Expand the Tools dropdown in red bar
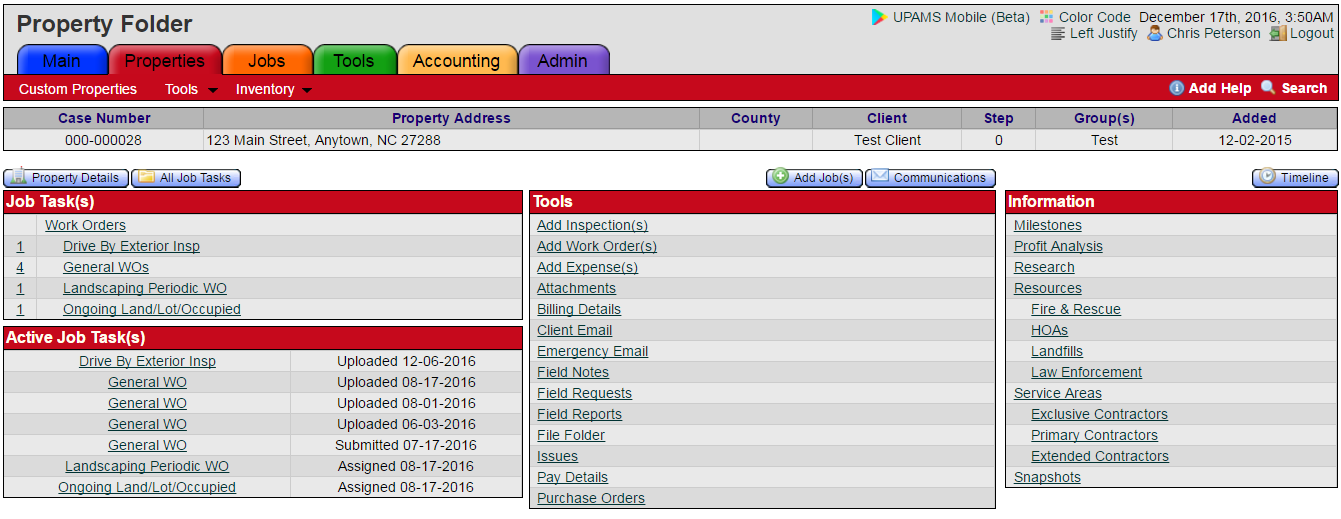This screenshot has width=1341, height=519. pos(191,89)
